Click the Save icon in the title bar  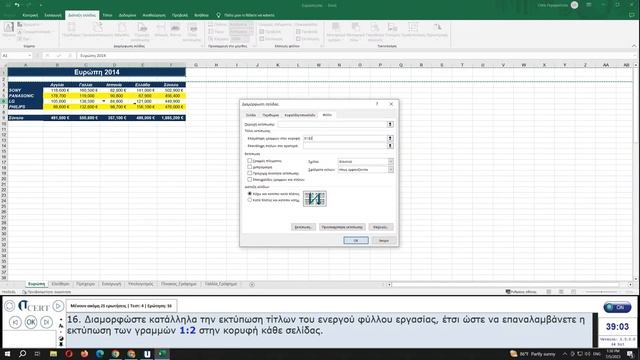(7, 5)
